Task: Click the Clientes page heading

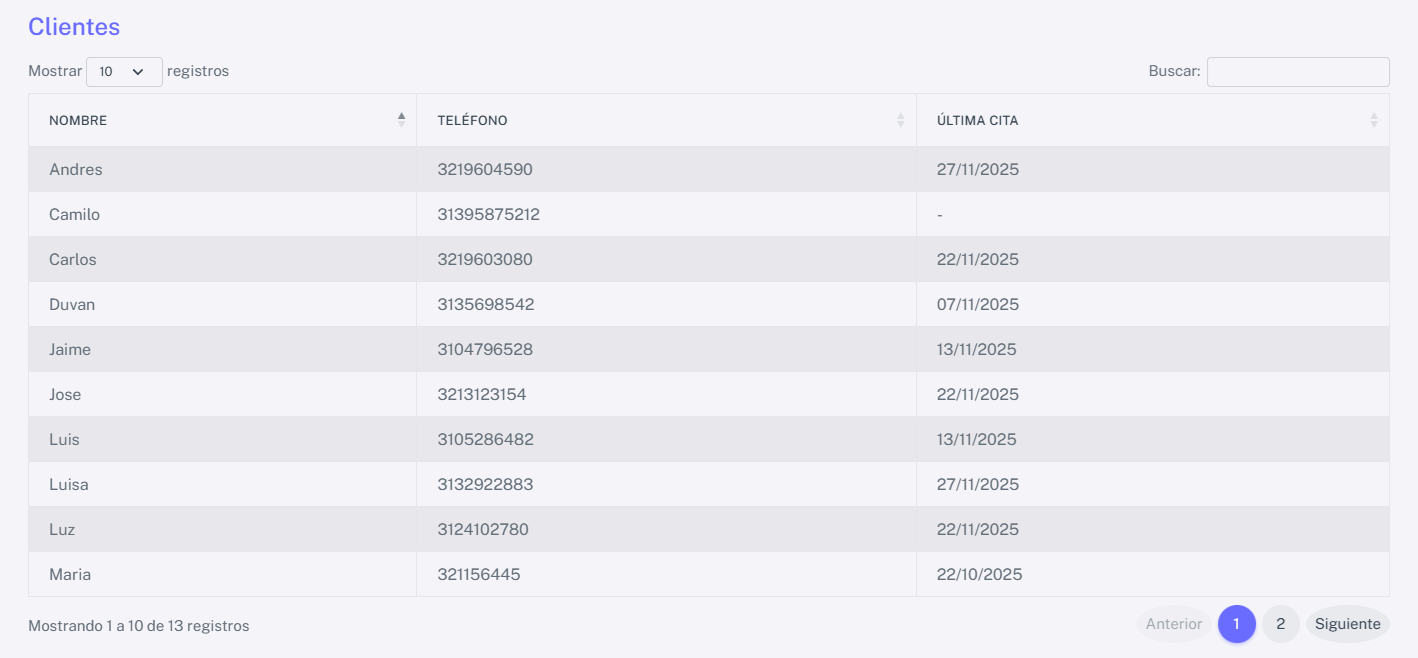Action: (74, 27)
